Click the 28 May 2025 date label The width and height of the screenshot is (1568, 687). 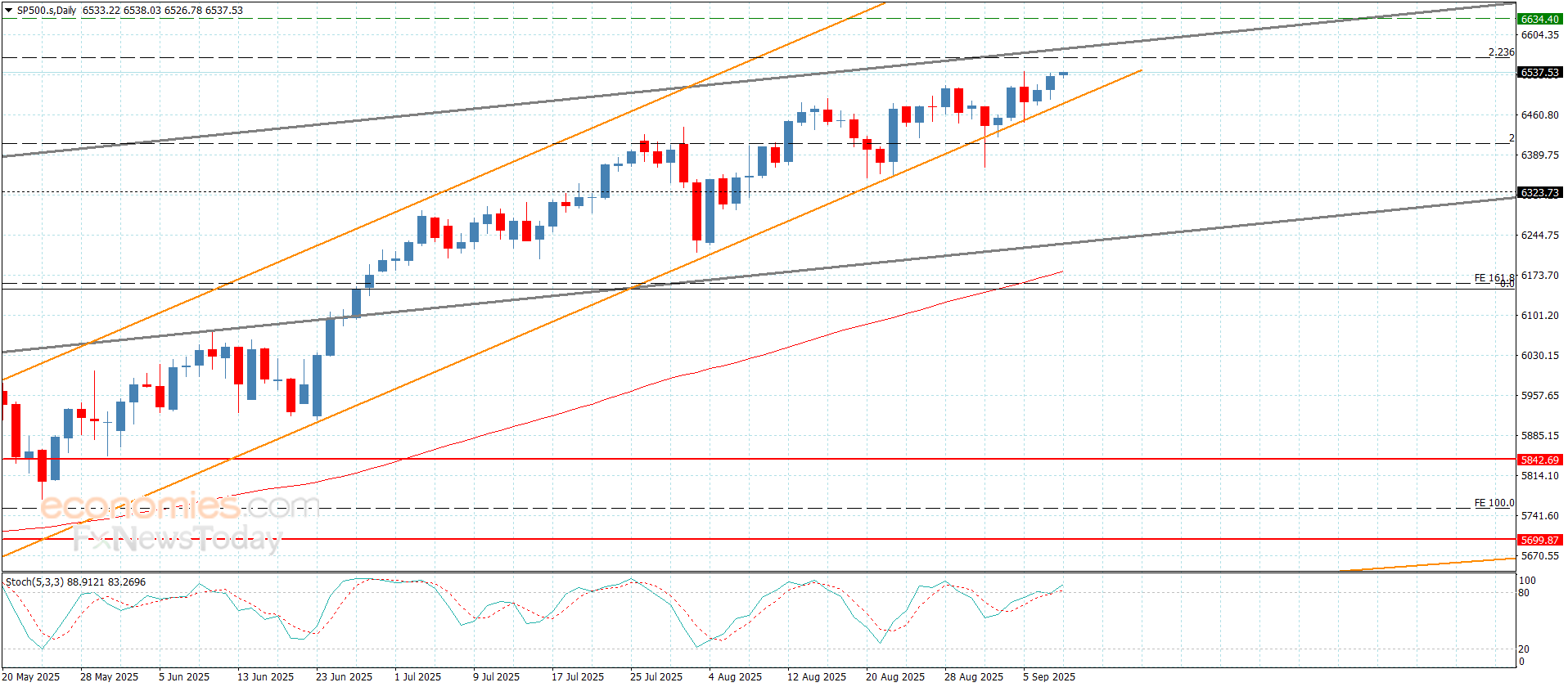click(x=110, y=676)
